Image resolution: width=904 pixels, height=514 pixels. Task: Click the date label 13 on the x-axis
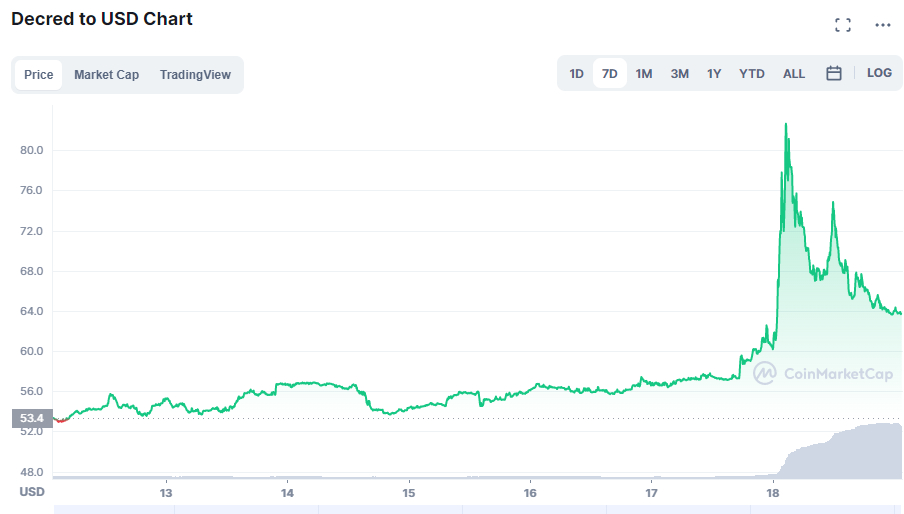pos(166,493)
